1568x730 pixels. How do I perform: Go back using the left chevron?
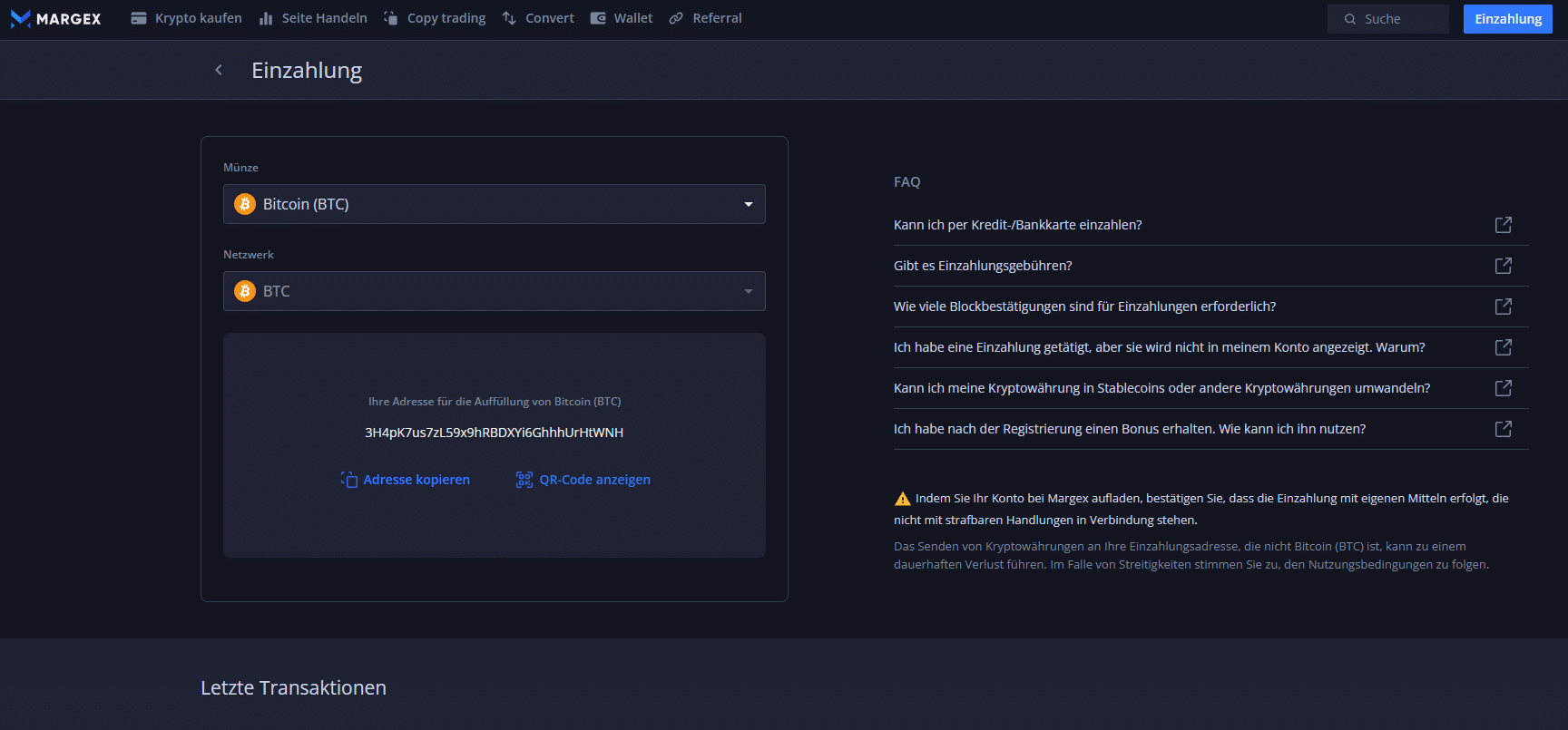(x=219, y=70)
